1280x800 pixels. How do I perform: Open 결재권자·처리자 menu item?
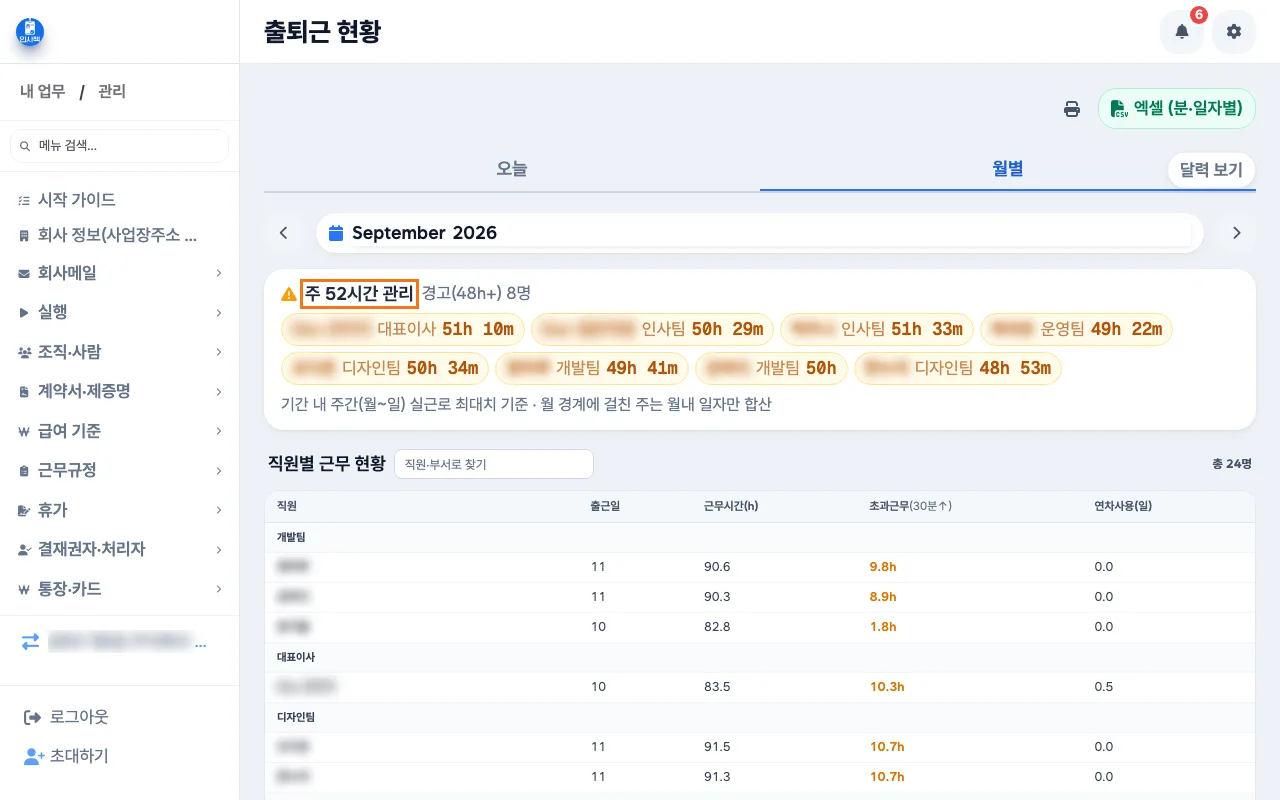(x=119, y=549)
